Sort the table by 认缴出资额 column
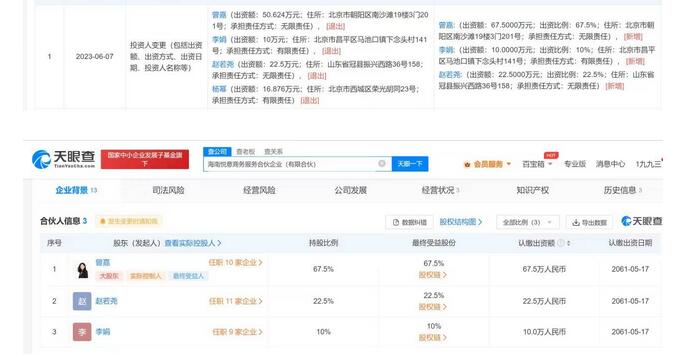Screen dimensions: 689x363 tap(569, 243)
